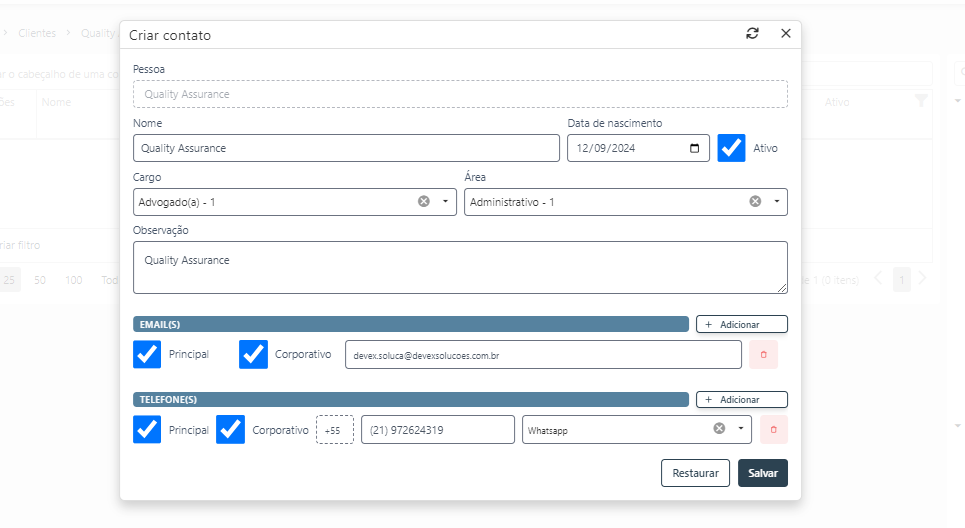Uncheck the email Principal checkbox

[x=147, y=354]
